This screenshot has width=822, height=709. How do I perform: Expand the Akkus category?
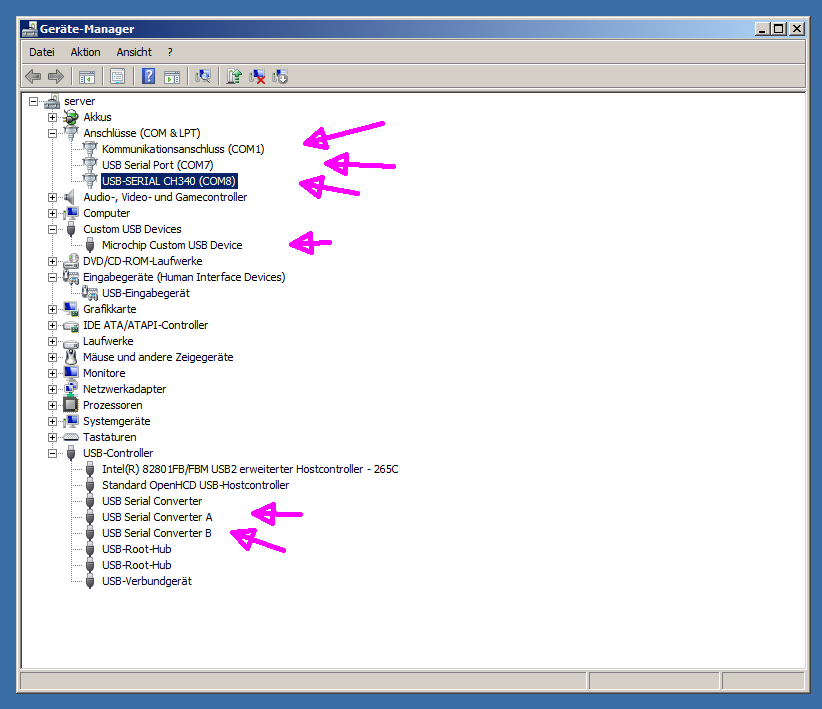click(x=52, y=117)
